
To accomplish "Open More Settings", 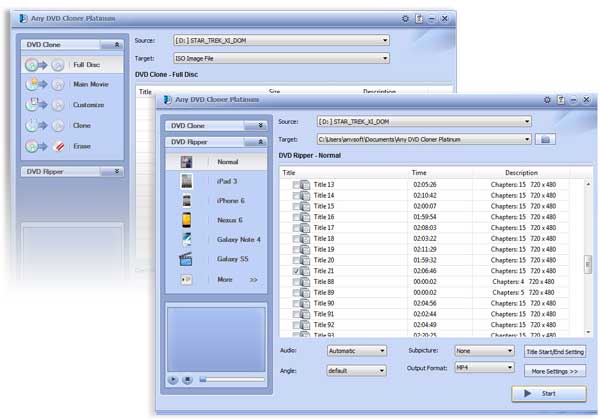I will click(555, 371).
